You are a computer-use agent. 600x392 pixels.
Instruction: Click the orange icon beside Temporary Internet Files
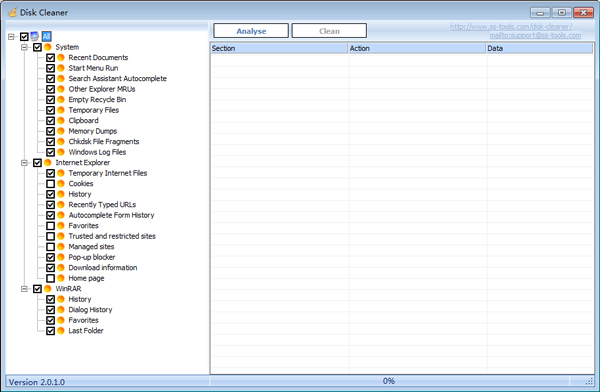[60, 173]
